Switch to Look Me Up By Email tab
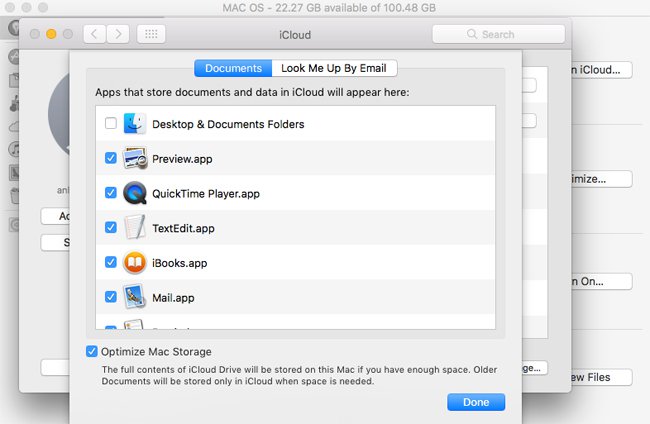Viewport: 650px width, 424px height. 334,68
